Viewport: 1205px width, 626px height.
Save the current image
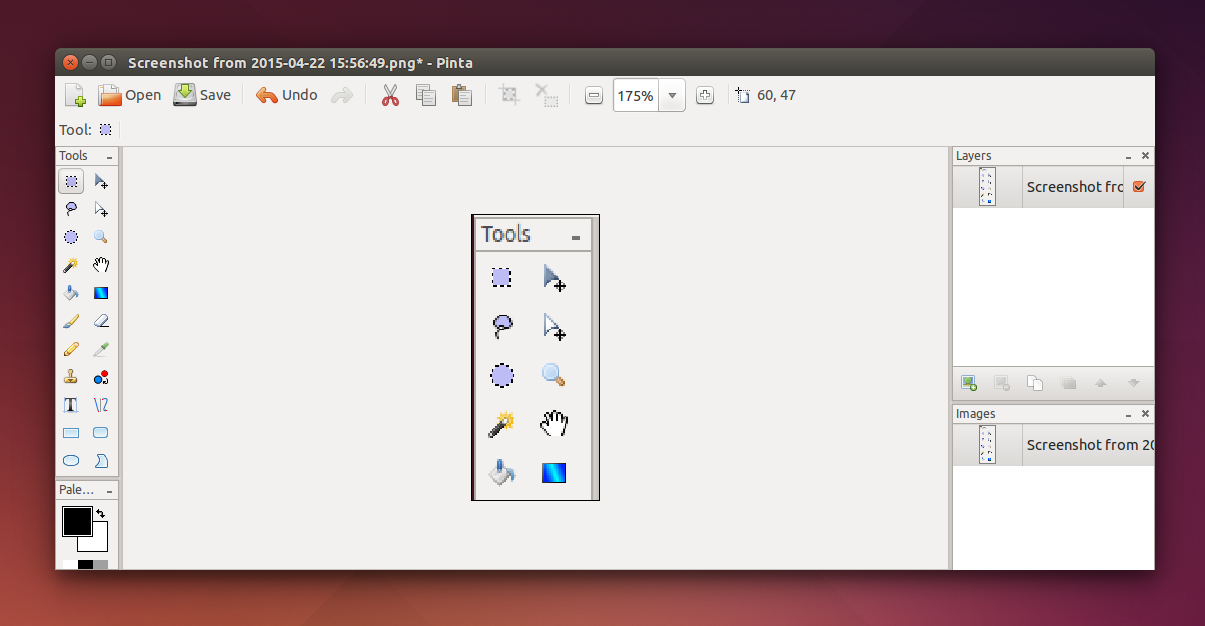click(x=202, y=94)
